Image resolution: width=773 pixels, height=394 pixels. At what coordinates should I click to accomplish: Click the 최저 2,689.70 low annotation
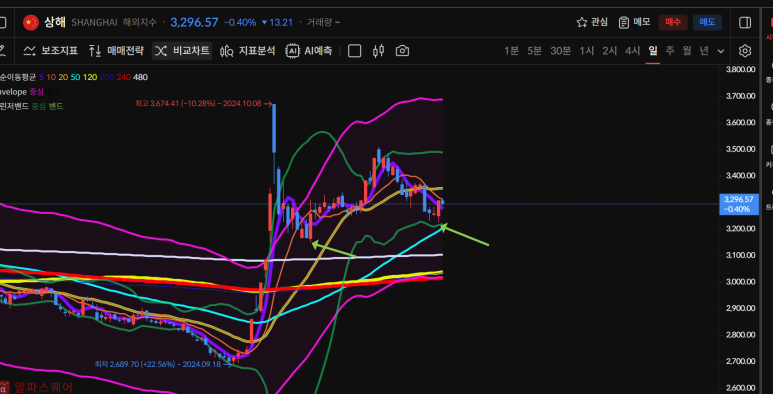(x=162, y=364)
